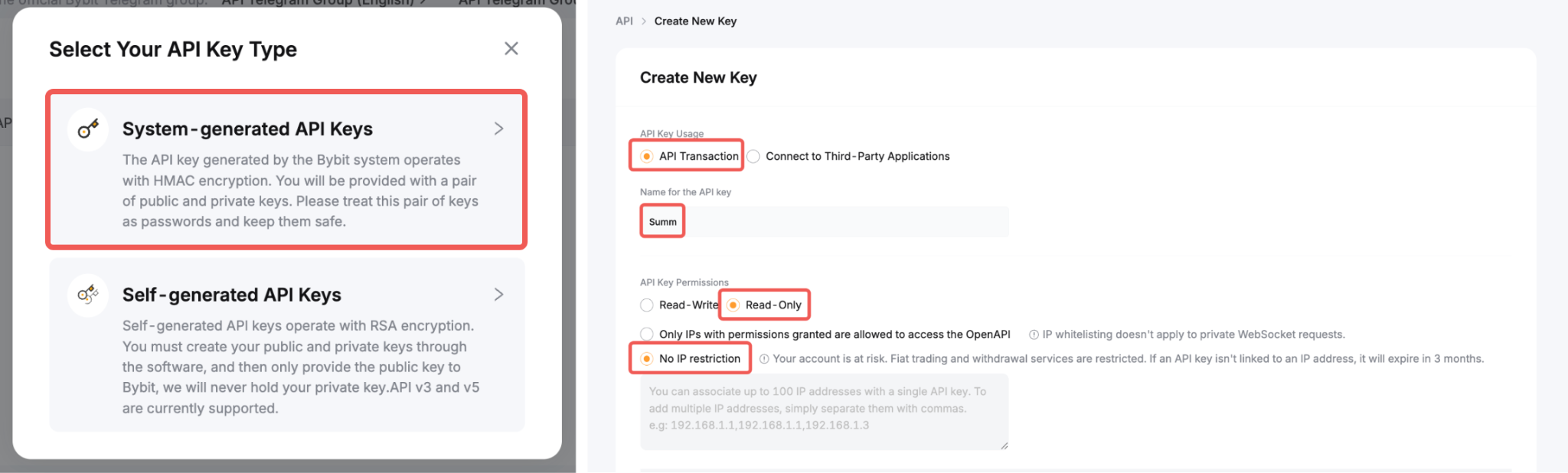Click info icon beside account at risk warning
The width and height of the screenshot is (1568, 473).
[x=764, y=359]
